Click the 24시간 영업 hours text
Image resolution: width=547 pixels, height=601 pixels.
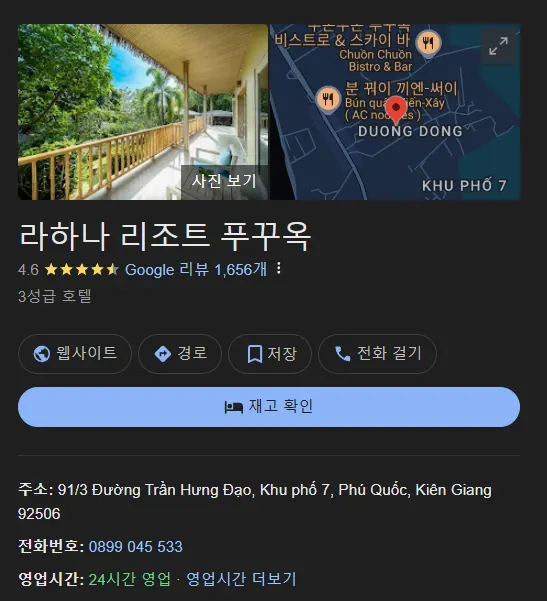130,579
